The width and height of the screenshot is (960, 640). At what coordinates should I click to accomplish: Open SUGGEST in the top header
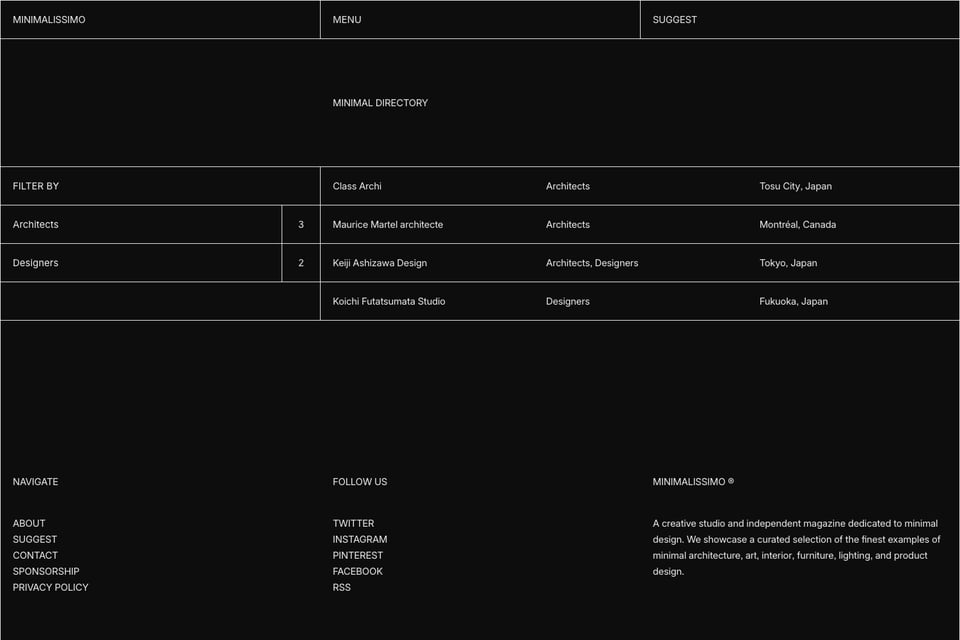(x=675, y=20)
